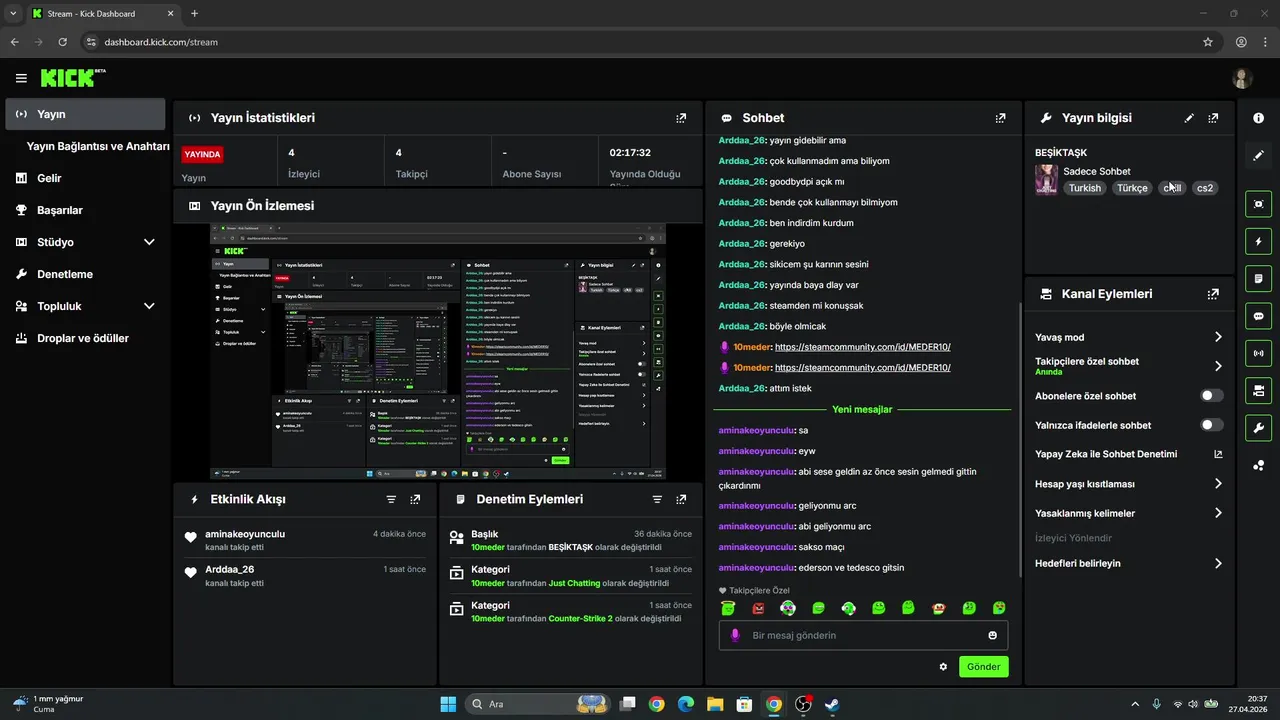Toggle the stream preview widget icon in right sidebar

pos(1258,204)
